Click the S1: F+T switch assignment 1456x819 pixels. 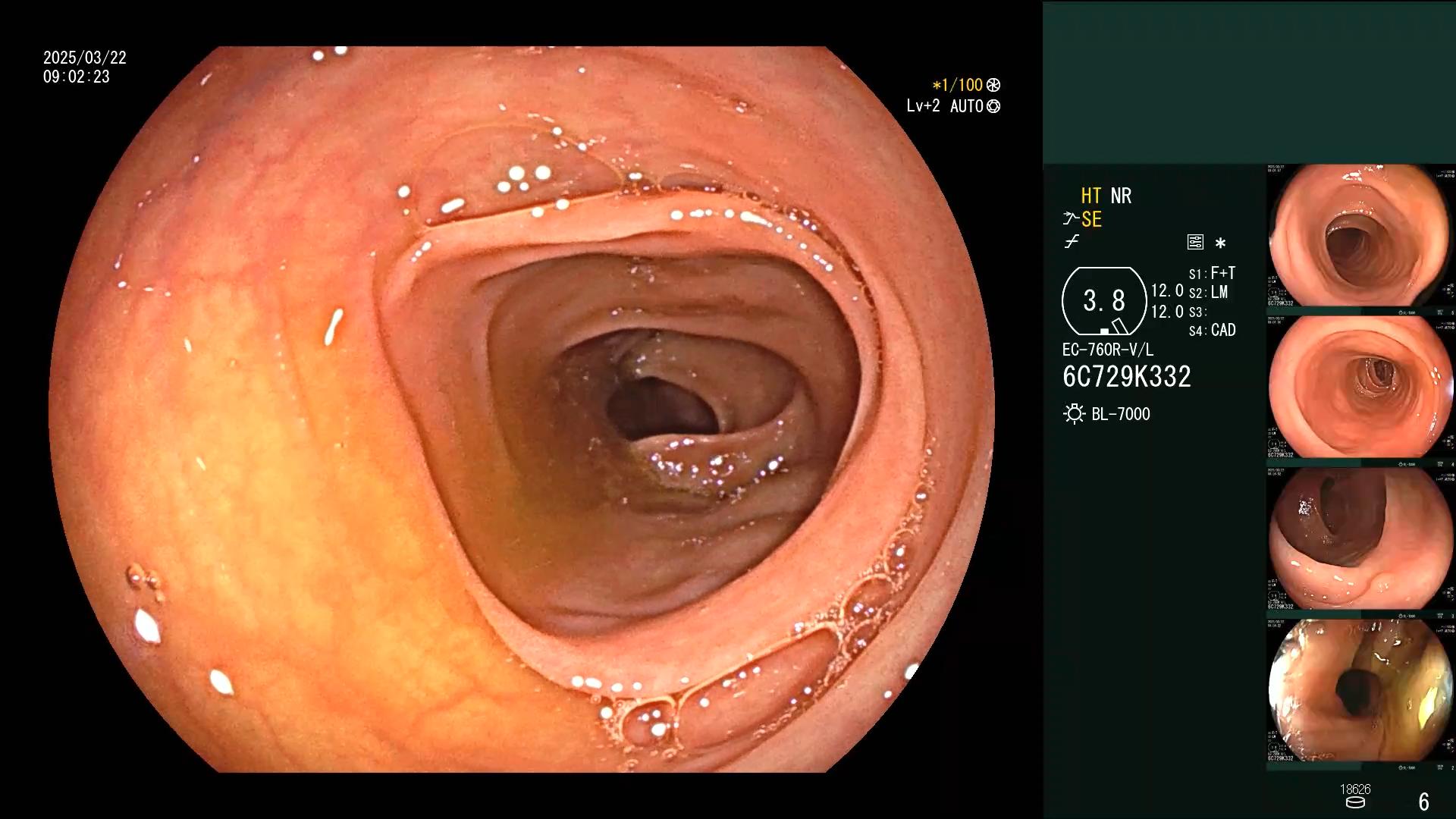pos(1212,273)
